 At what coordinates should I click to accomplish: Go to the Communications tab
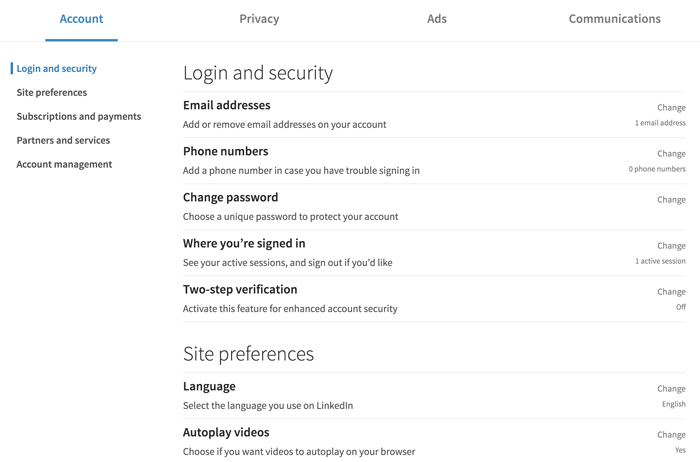(x=614, y=19)
